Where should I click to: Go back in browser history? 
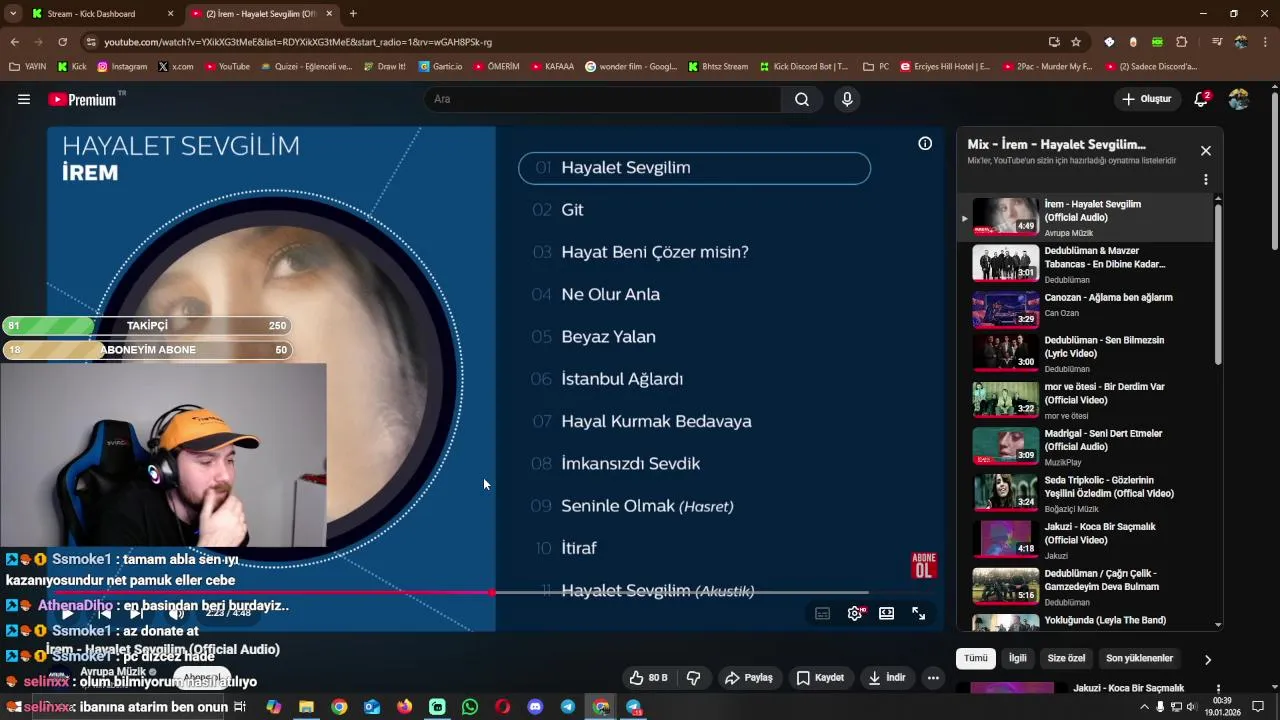pos(14,42)
